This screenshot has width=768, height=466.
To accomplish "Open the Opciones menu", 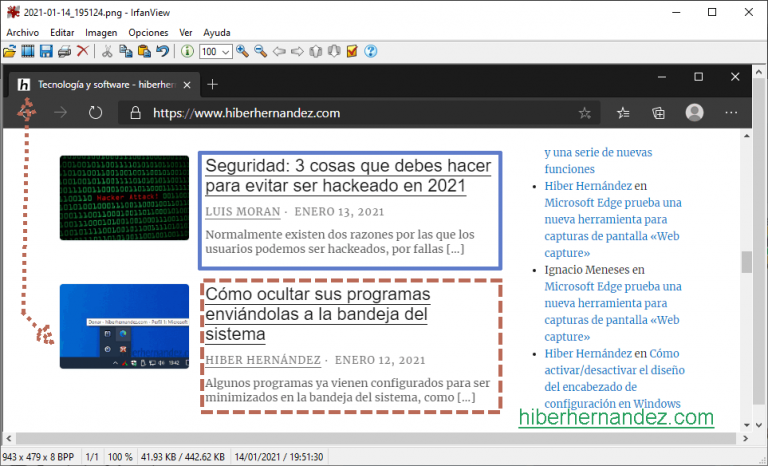I will point(148,33).
